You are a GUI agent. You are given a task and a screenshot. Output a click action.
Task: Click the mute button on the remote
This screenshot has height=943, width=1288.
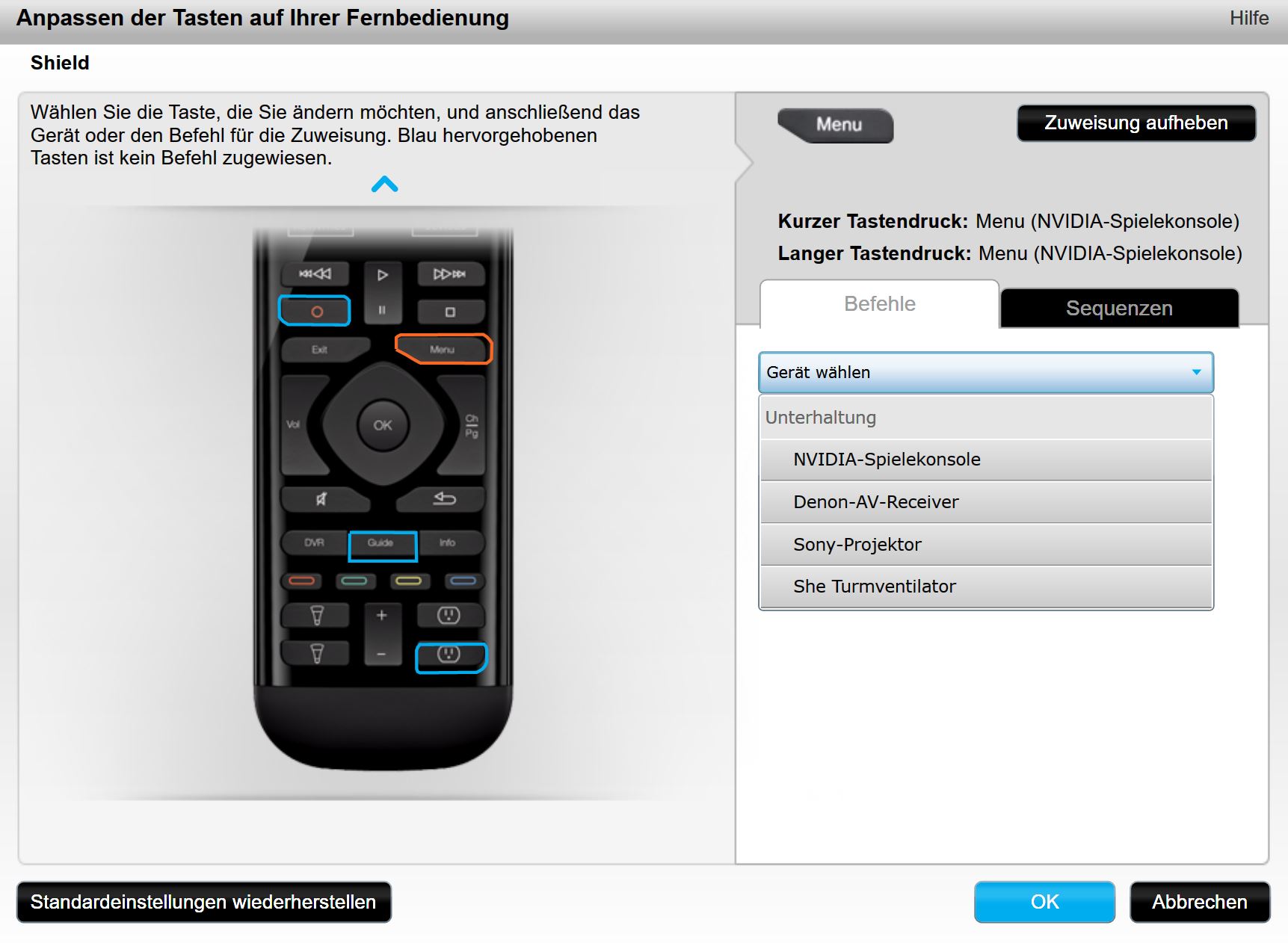coord(322,499)
